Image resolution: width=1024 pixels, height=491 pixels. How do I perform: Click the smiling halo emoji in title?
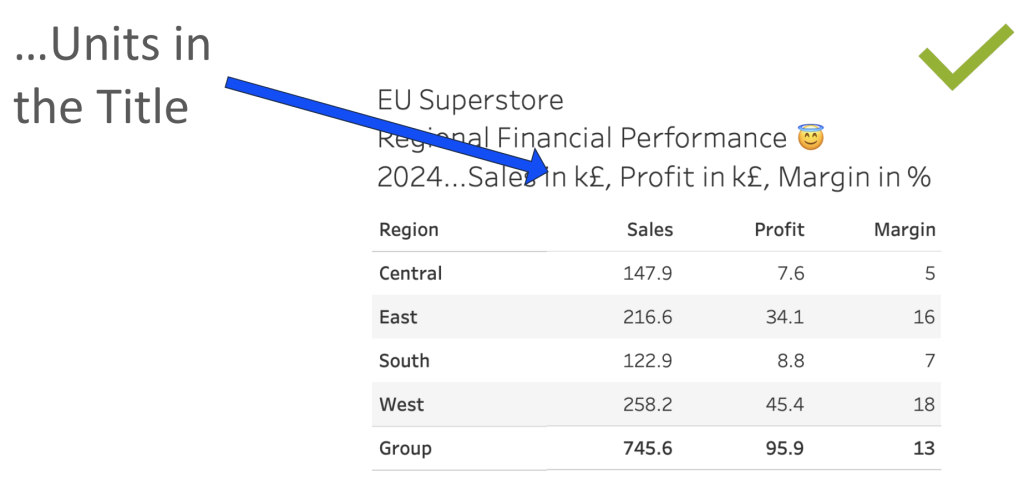coord(810,138)
